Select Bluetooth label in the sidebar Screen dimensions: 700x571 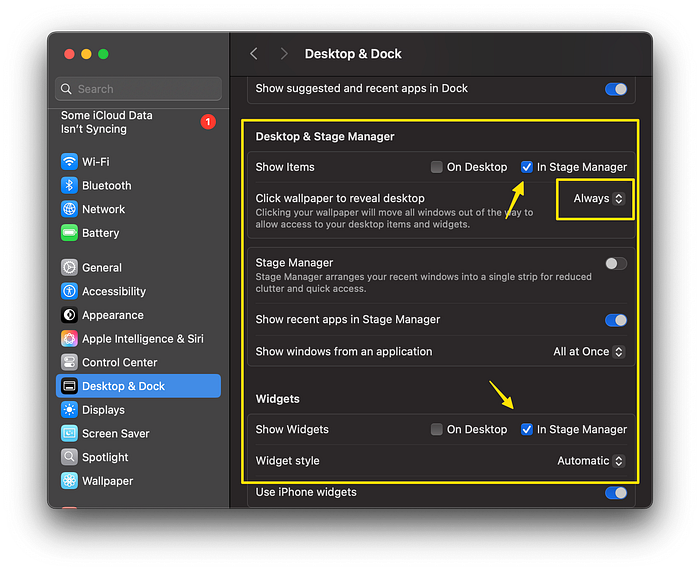tap(107, 185)
